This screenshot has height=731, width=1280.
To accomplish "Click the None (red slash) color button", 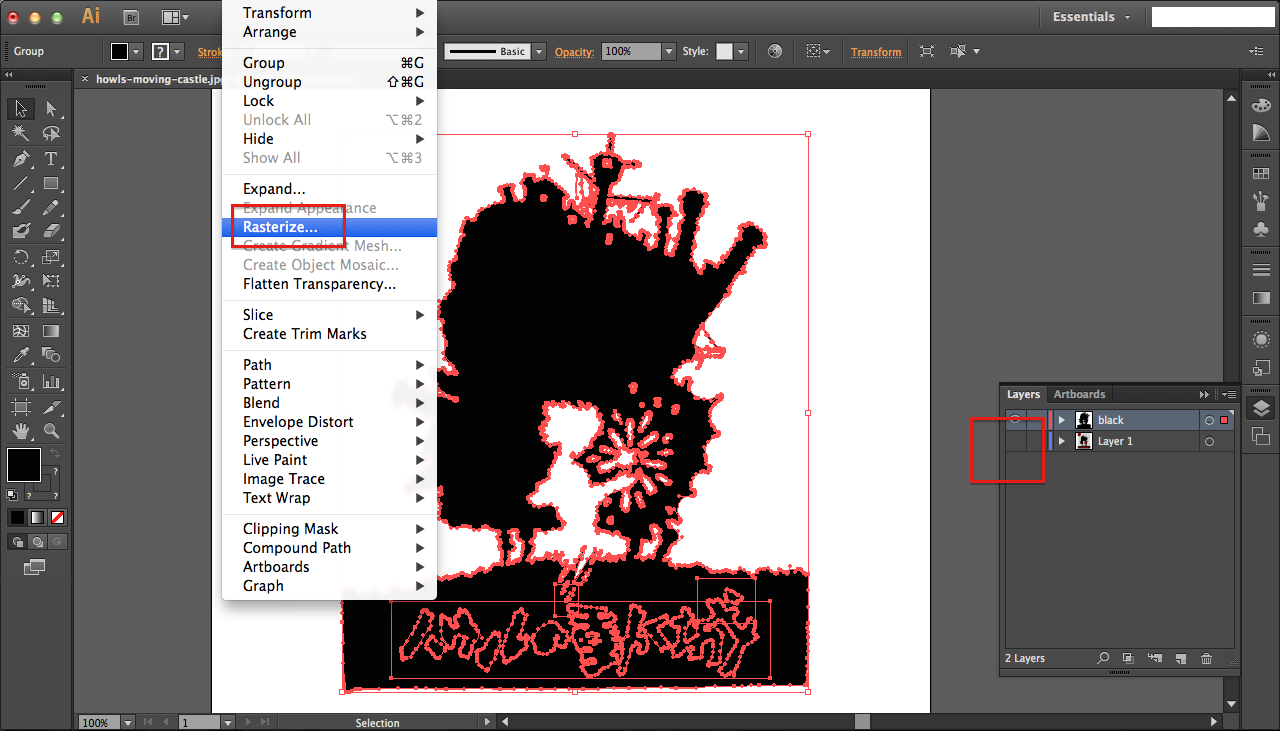I will (58, 517).
